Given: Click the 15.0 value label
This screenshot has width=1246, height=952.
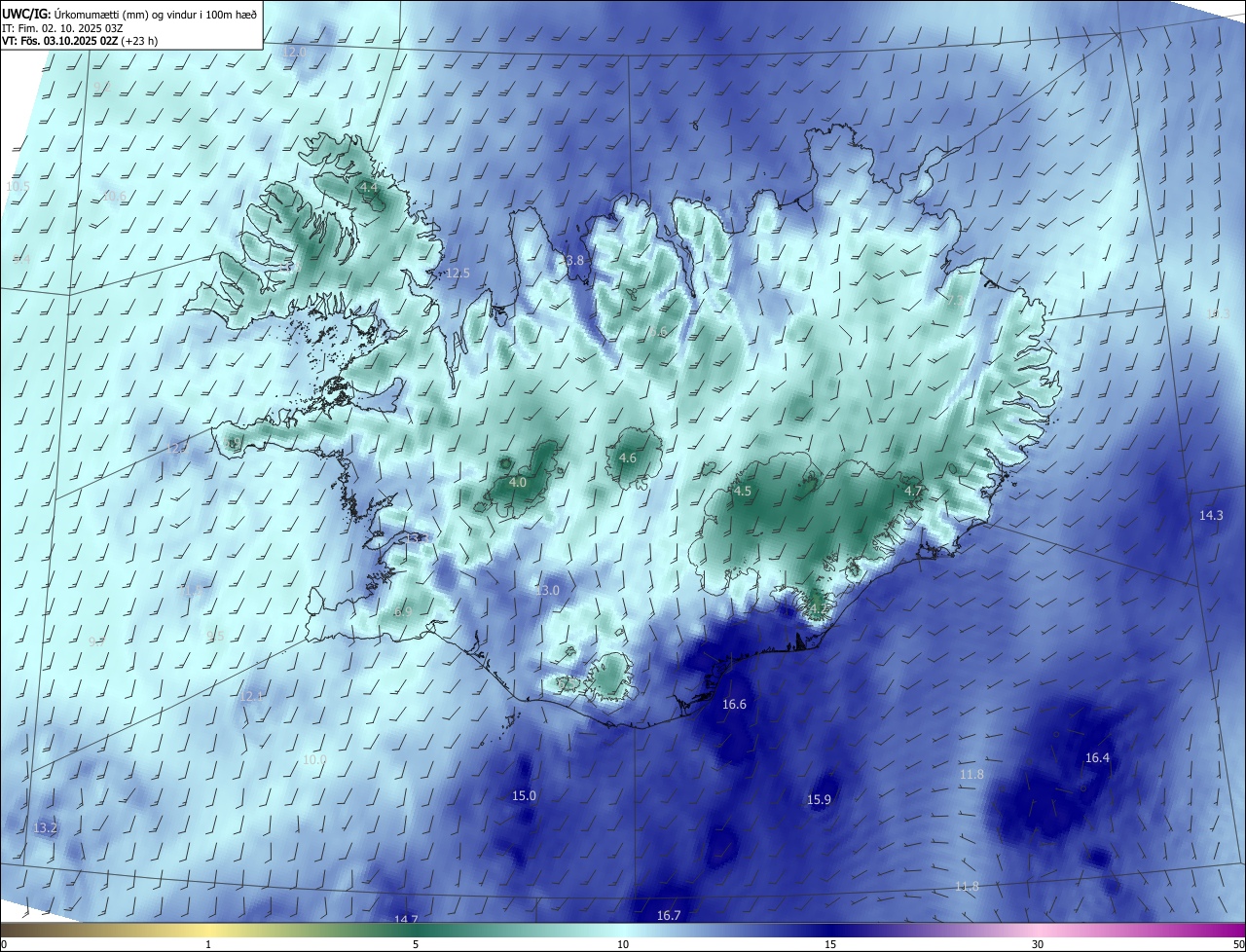Looking at the screenshot, I should click(524, 796).
